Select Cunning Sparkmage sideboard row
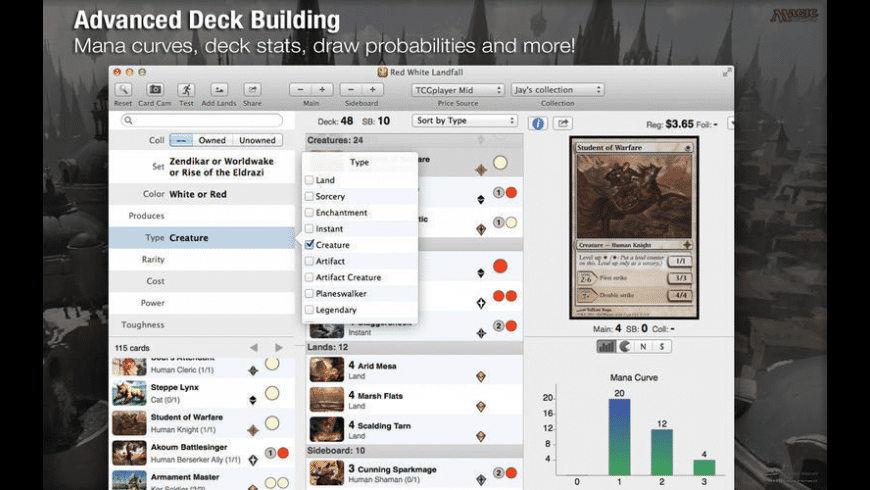The height and width of the screenshot is (490, 870). (x=414, y=473)
